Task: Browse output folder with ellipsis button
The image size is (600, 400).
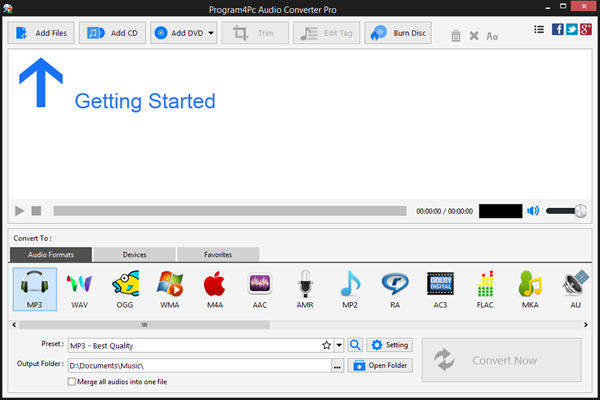Action: (337, 366)
